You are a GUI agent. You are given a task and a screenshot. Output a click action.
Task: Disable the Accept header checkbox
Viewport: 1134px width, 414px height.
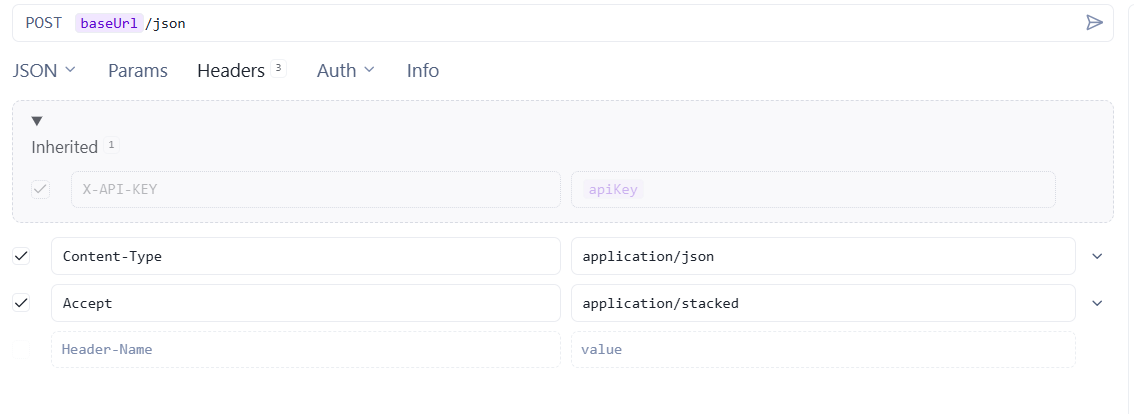[21, 303]
